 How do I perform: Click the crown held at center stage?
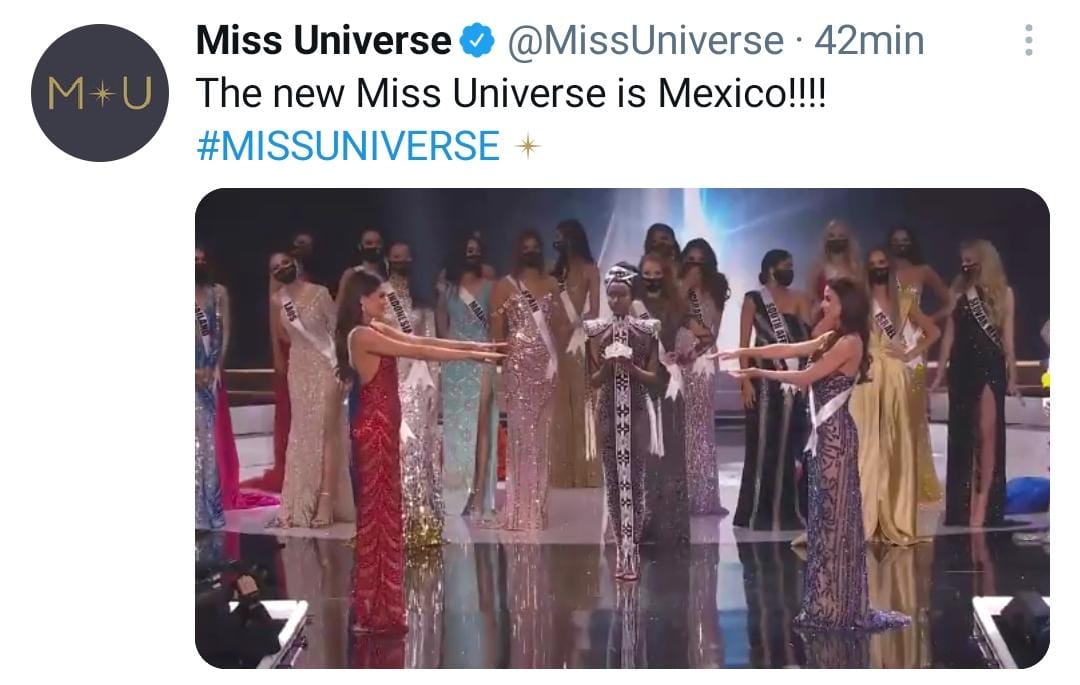coord(618,350)
